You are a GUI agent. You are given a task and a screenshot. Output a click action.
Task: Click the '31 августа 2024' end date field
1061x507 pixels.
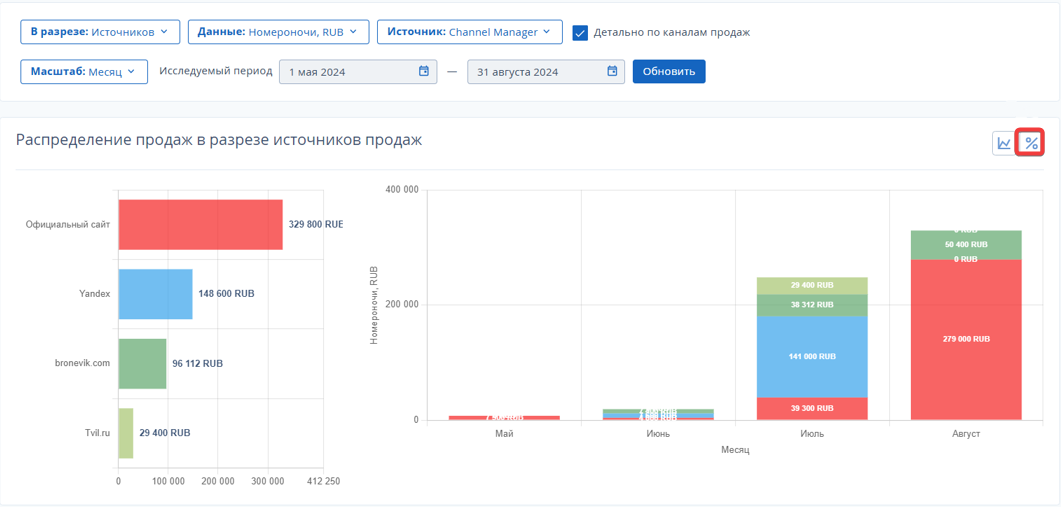tap(545, 72)
